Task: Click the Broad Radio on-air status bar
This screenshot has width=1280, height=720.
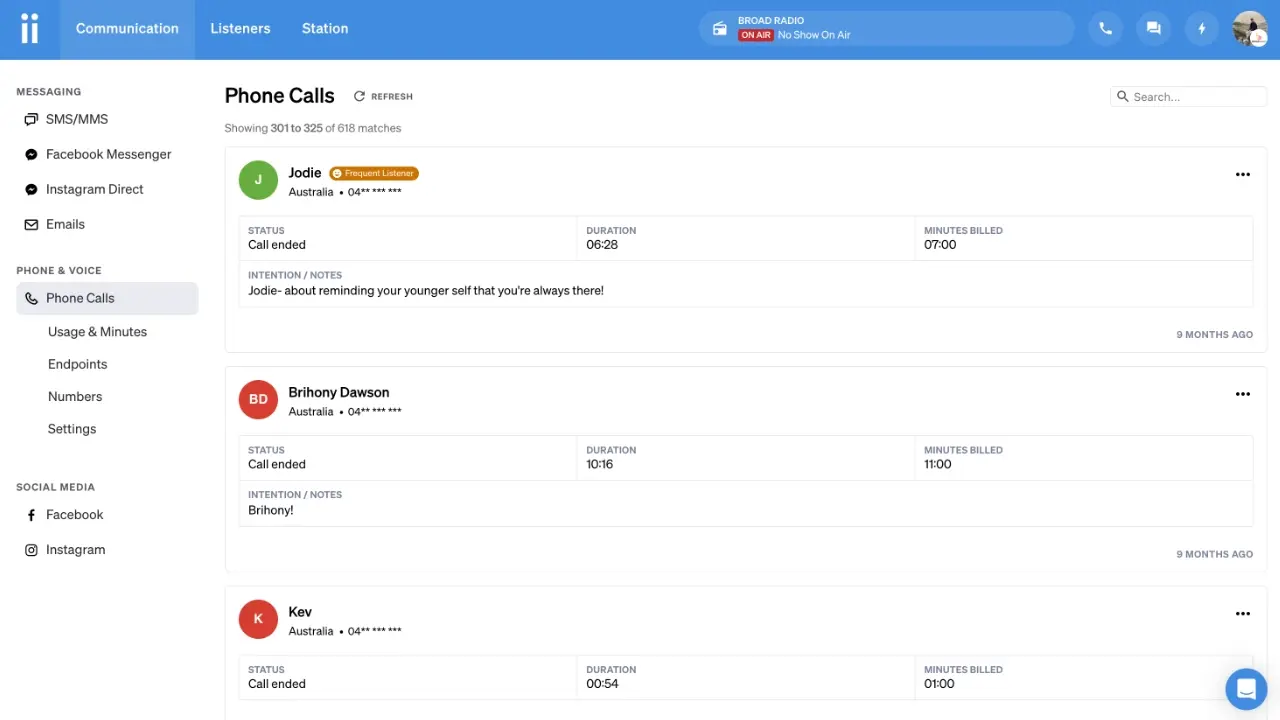Action: 886,29
